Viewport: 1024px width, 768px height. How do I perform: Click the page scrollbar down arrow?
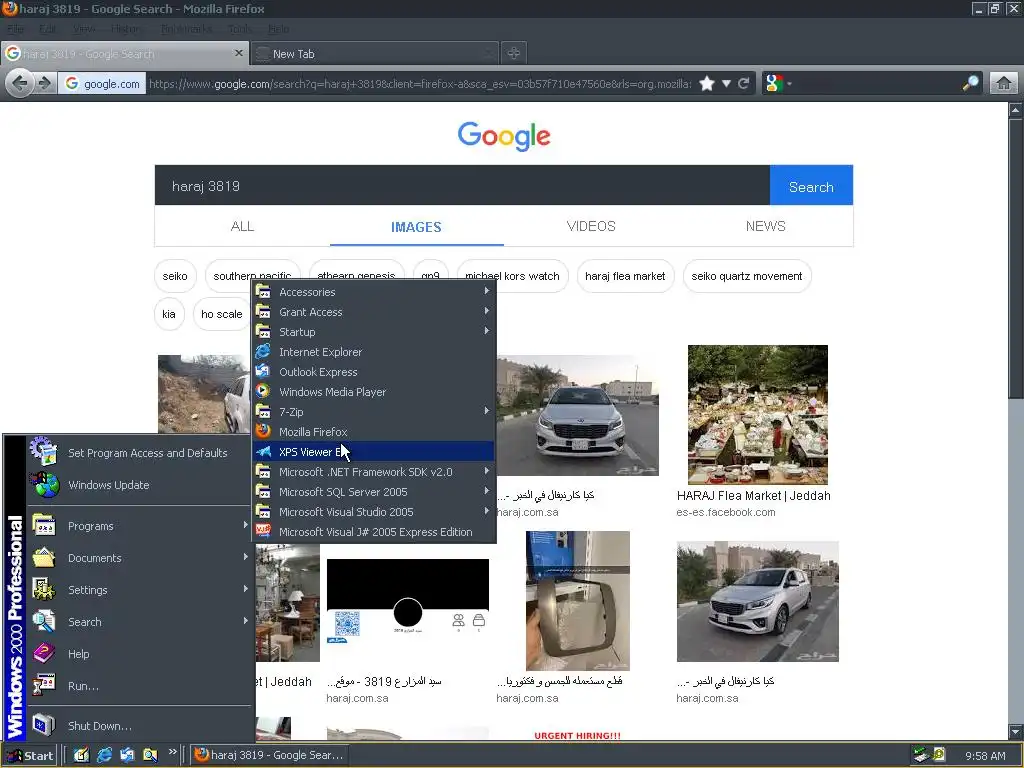pyautogui.click(x=1016, y=731)
